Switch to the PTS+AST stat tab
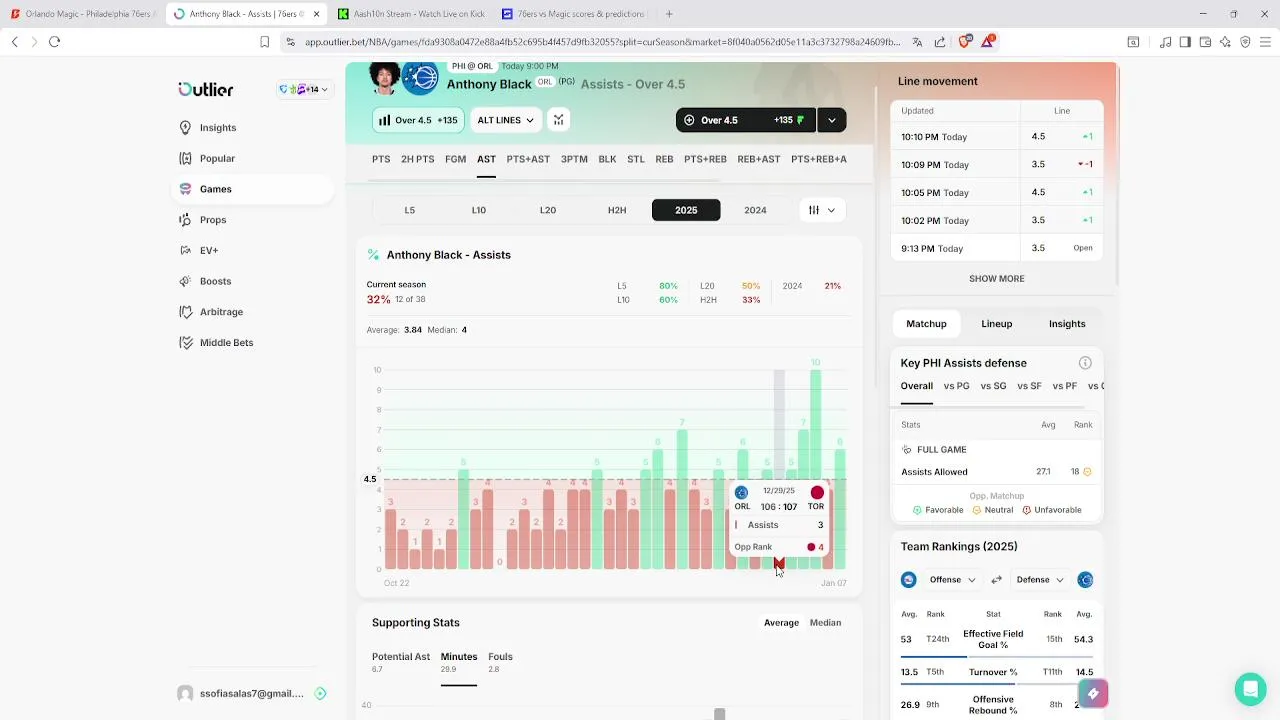This screenshot has height=720, width=1280. [x=528, y=159]
